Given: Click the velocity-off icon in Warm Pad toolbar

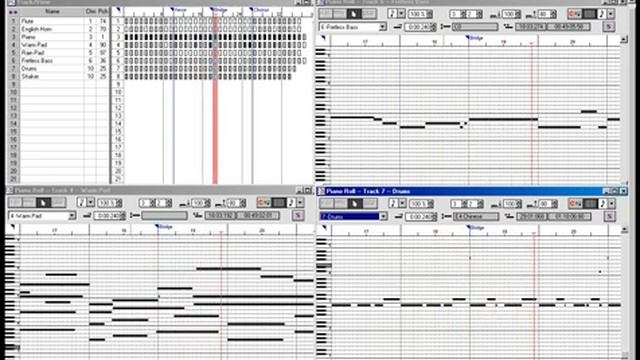Looking at the screenshot, I should [x=220, y=203].
